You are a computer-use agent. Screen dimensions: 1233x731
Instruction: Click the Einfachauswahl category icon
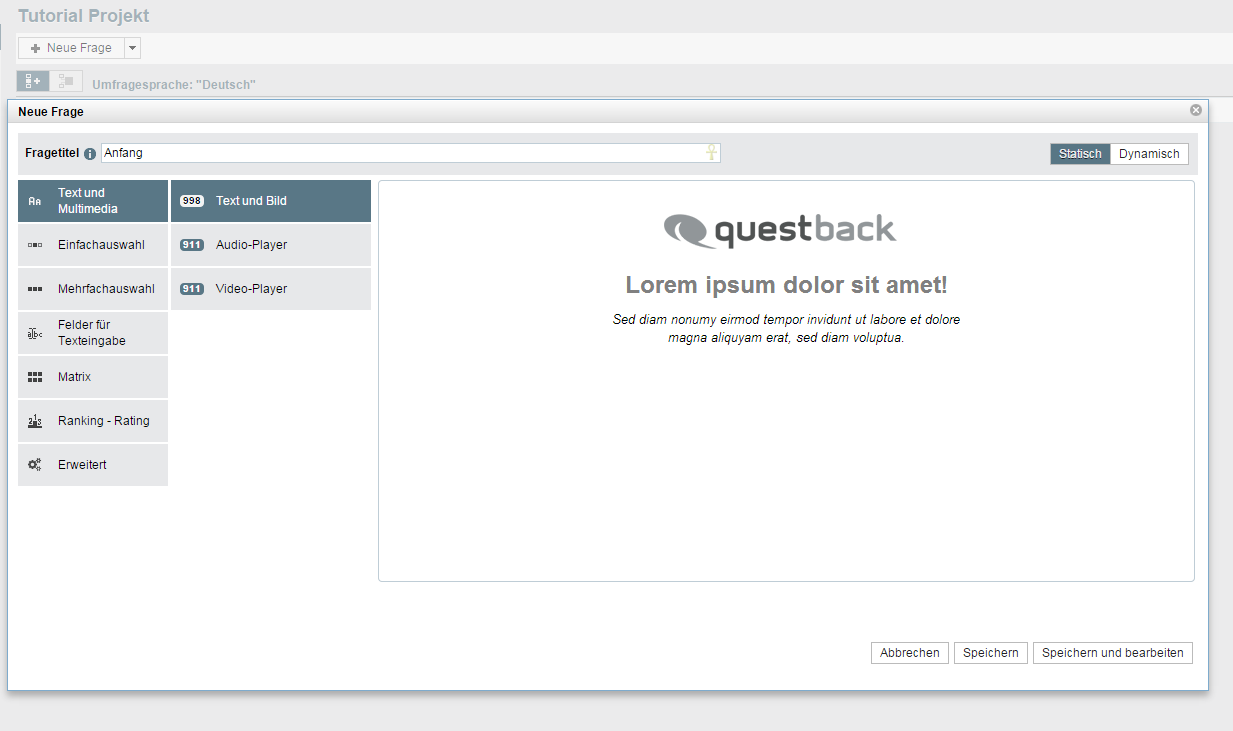35,245
